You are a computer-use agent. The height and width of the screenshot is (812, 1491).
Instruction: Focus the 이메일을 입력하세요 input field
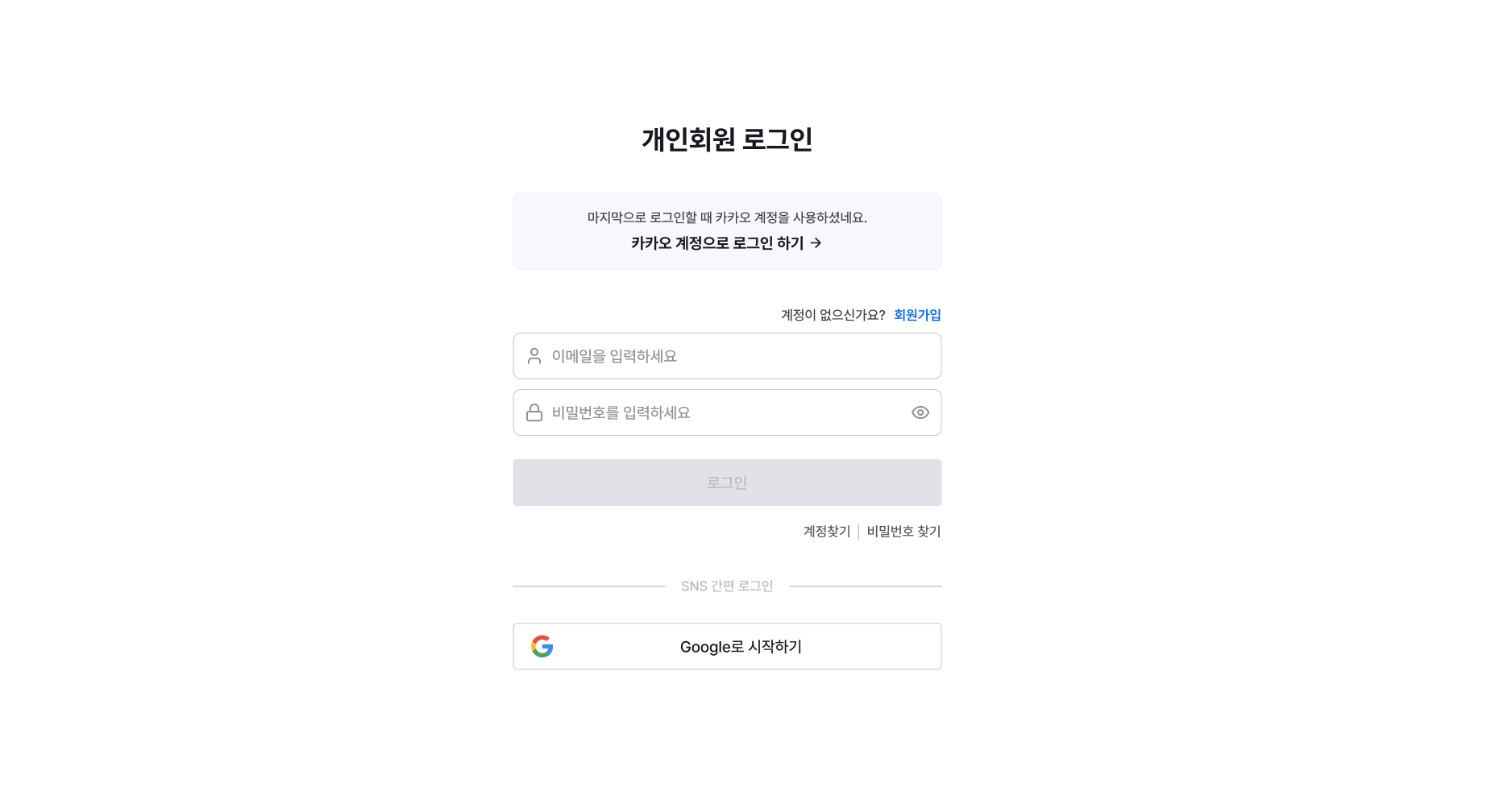727,356
